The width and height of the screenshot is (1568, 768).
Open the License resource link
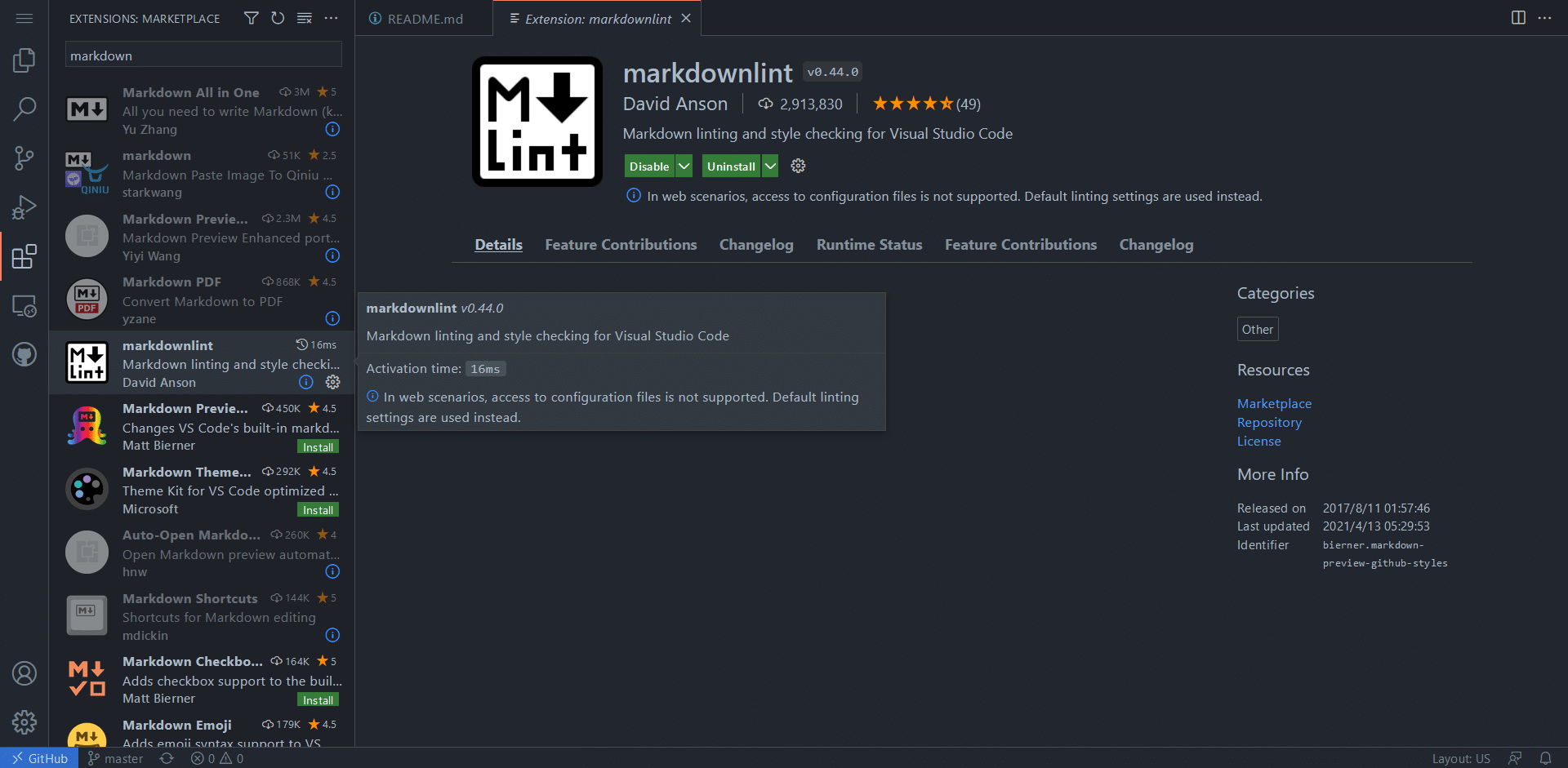coord(1258,441)
